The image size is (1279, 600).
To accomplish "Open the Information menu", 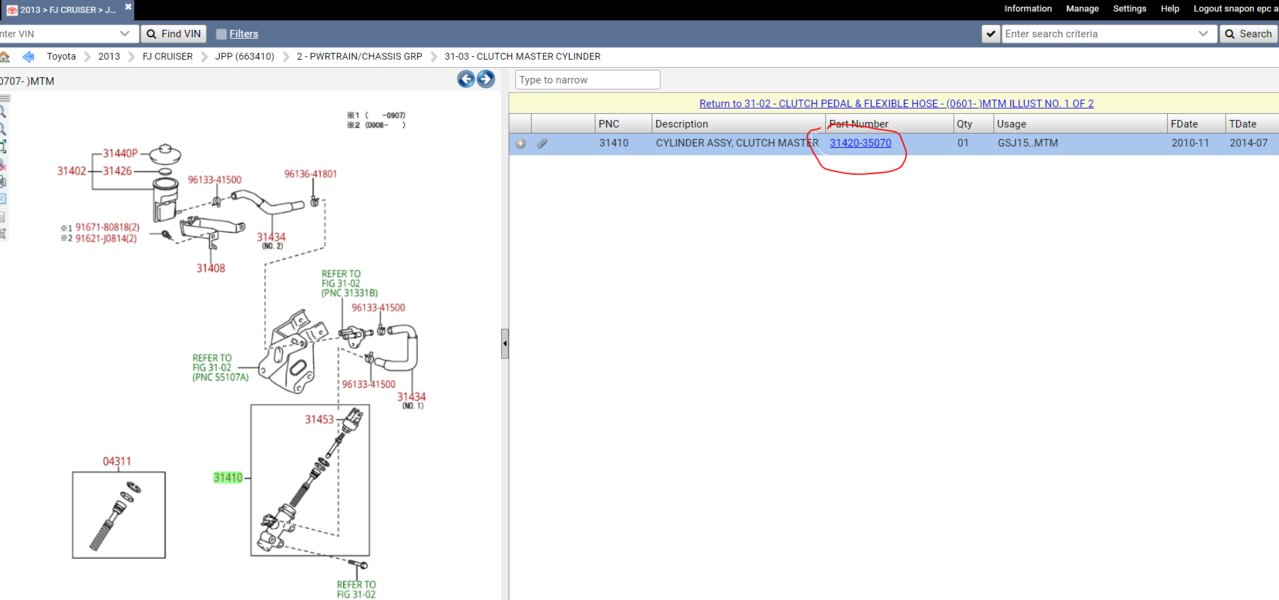I will click(1028, 8).
